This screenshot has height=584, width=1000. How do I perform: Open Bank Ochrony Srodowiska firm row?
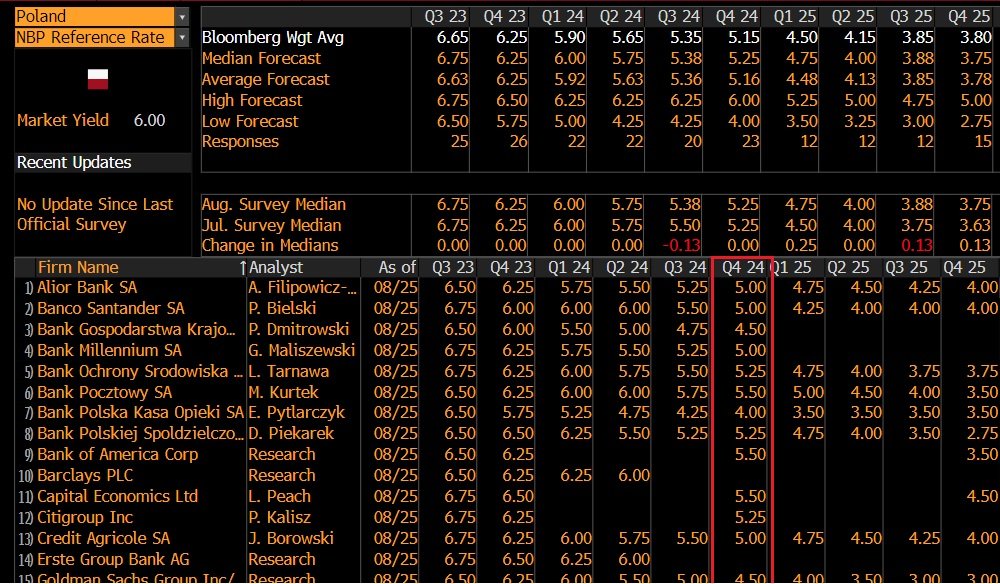pyautogui.click(x=140, y=372)
